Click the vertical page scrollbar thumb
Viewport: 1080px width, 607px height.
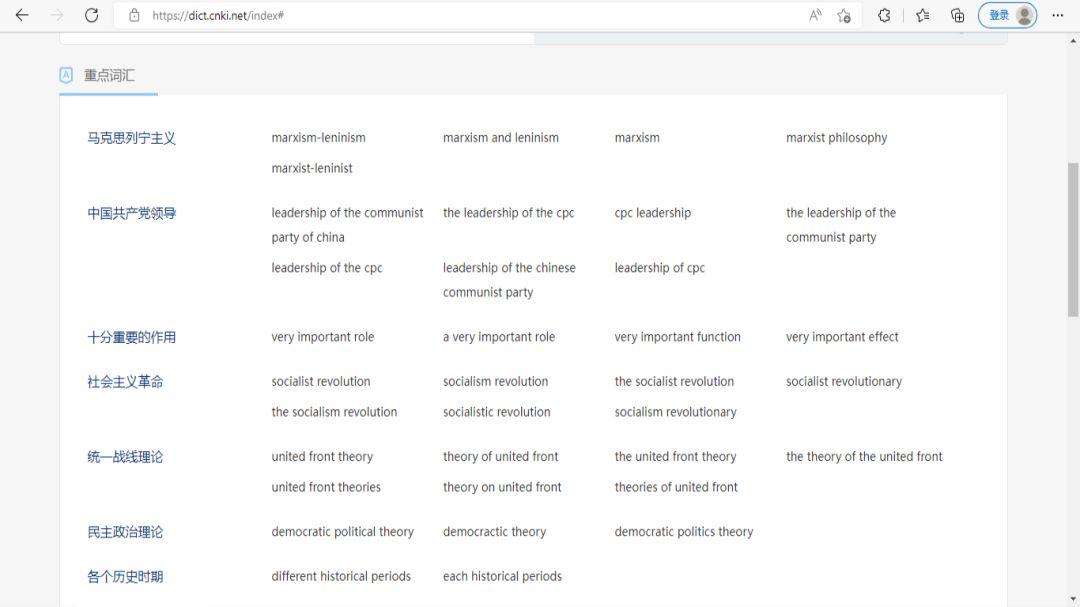pos(1073,240)
